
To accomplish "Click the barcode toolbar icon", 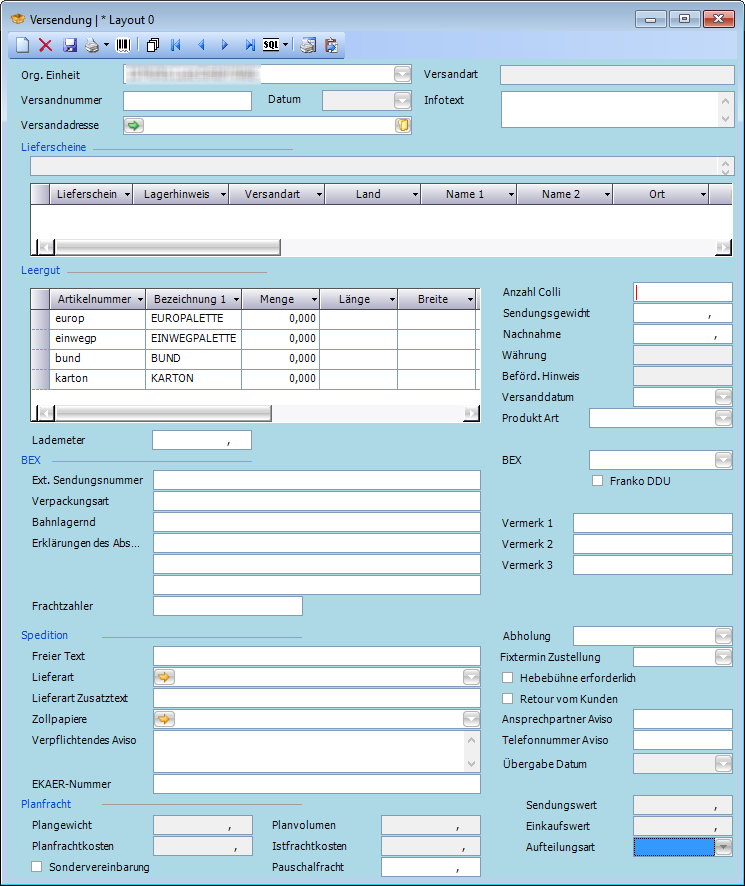I will pos(123,45).
